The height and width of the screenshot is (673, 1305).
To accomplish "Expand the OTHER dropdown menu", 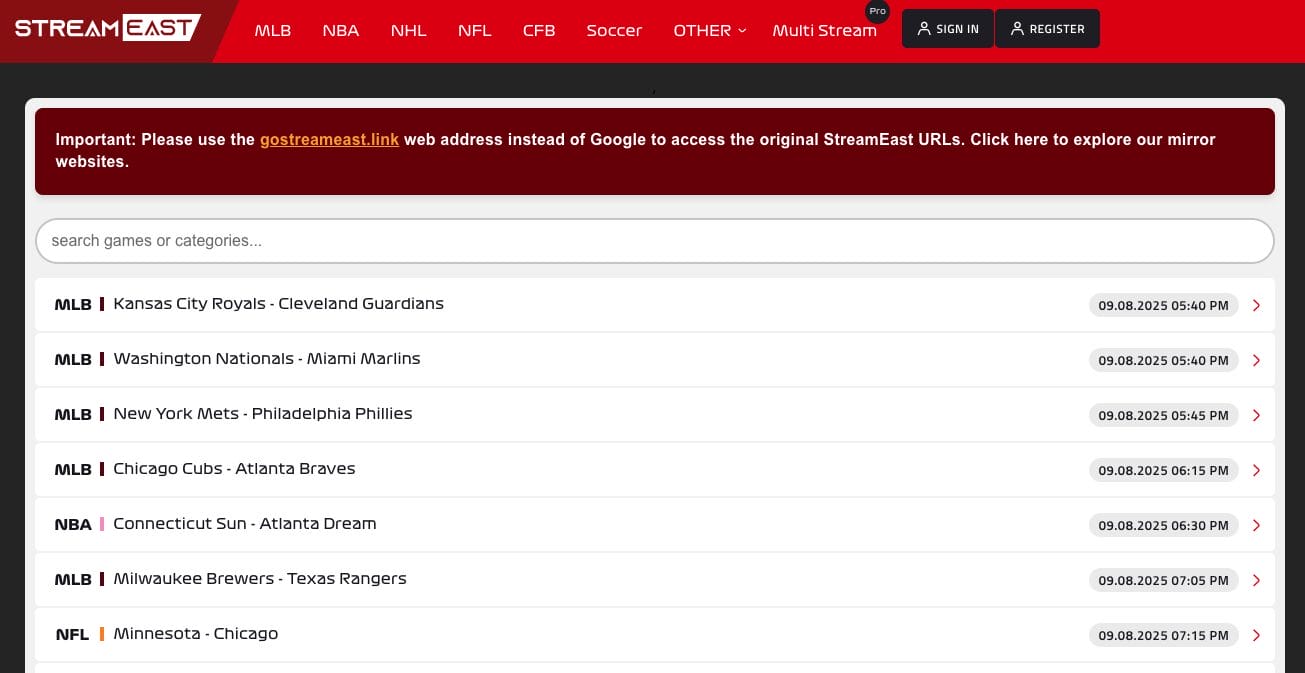I will pyautogui.click(x=709, y=30).
